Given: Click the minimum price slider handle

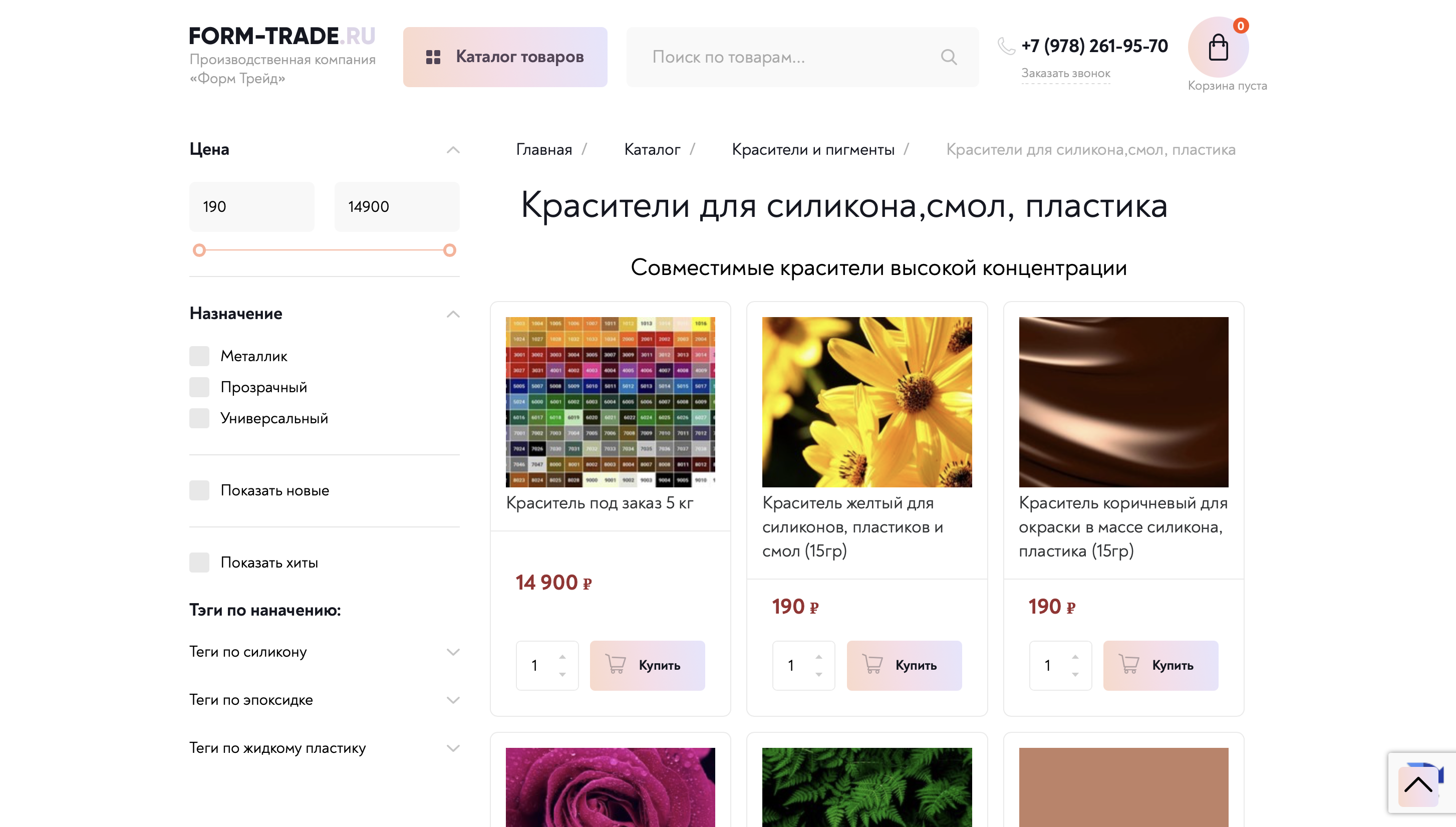Looking at the screenshot, I should pyautogui.click(x=199, y=250).
